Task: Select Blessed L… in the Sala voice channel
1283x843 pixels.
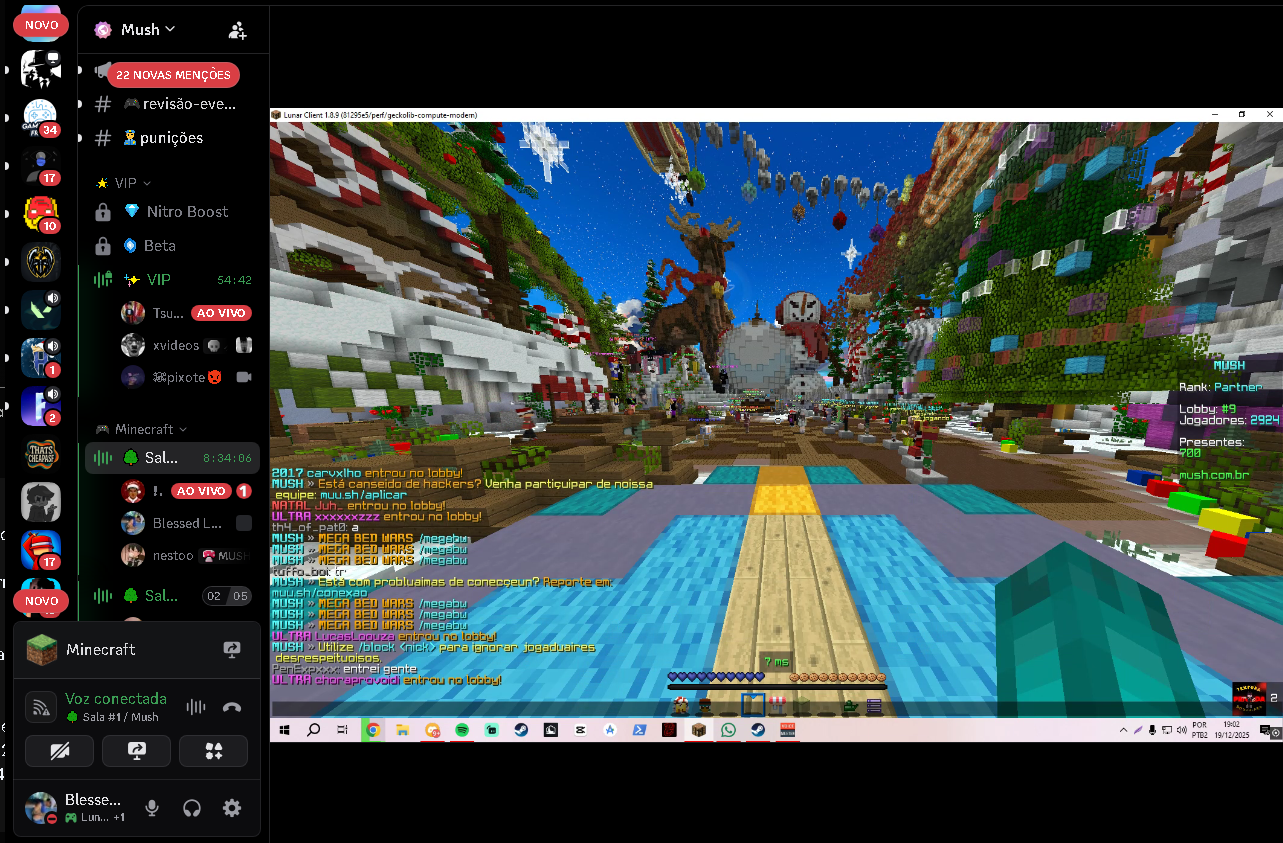Action: pyautogui.click(x=186, y=523)
